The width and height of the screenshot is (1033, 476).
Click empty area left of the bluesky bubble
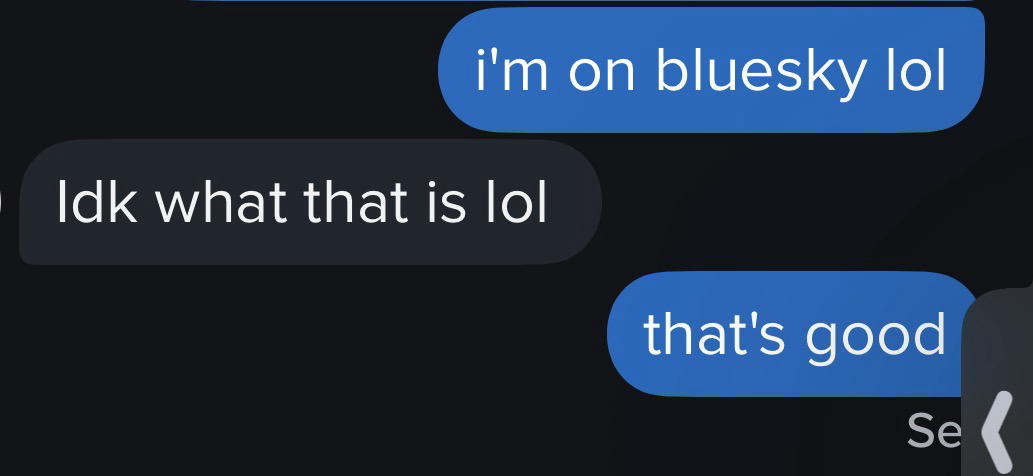[217, 70]
